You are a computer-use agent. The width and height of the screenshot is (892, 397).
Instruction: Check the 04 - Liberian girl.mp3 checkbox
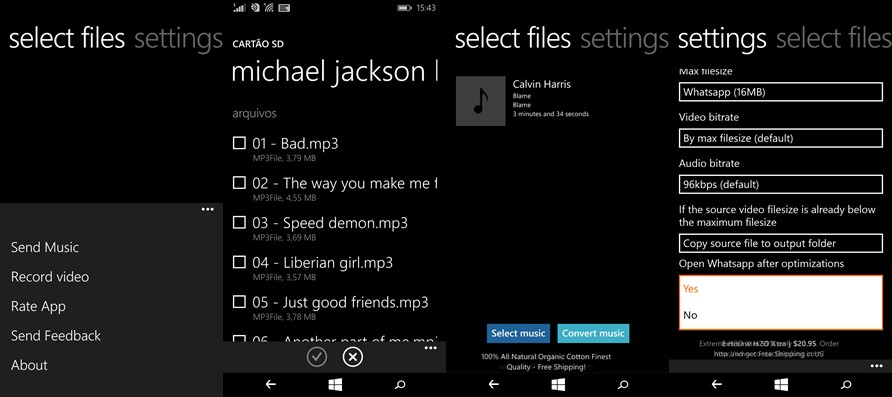[x=239, y=262]
